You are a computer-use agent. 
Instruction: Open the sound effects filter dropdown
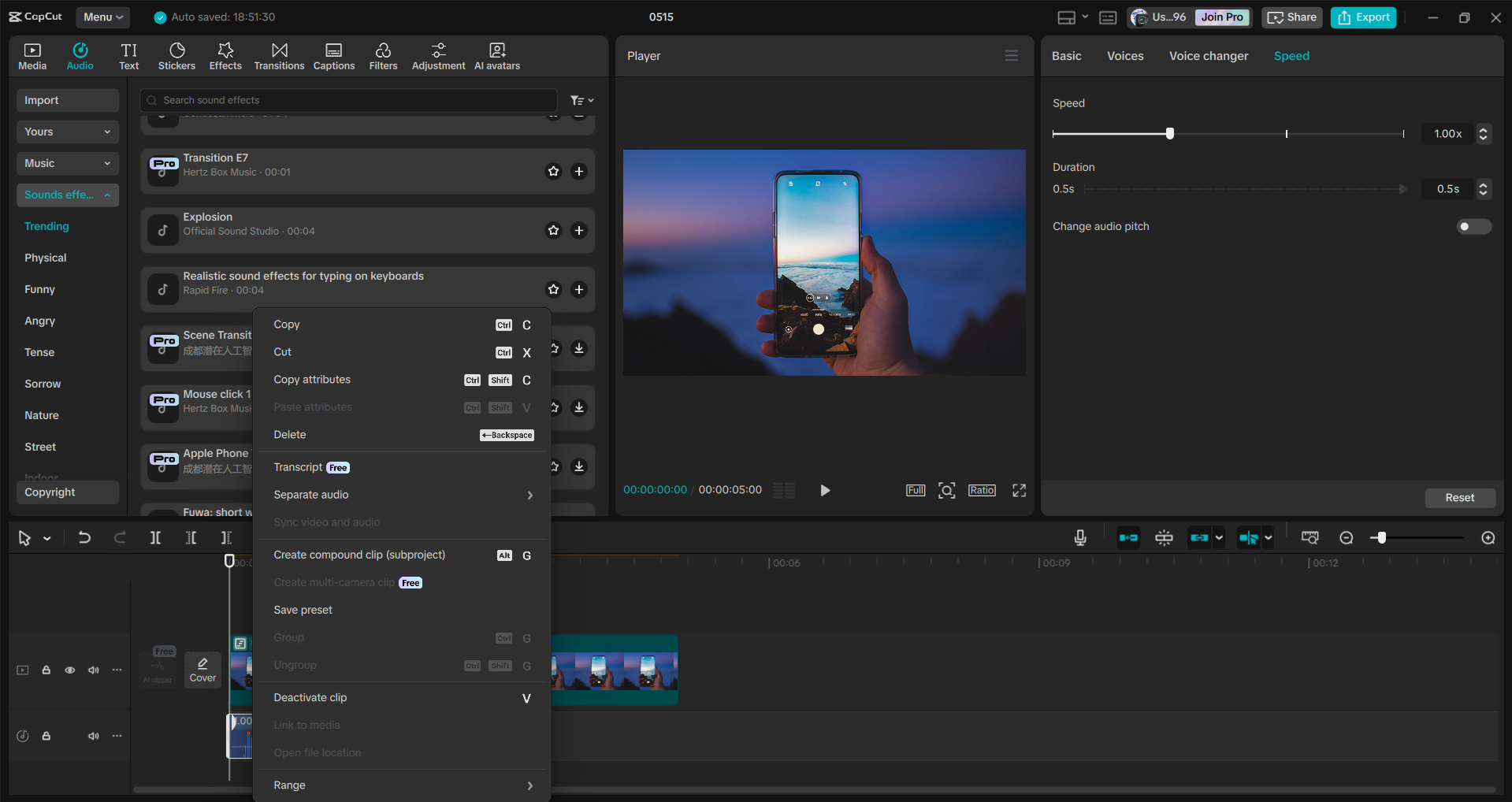click(x=581, y=100)
